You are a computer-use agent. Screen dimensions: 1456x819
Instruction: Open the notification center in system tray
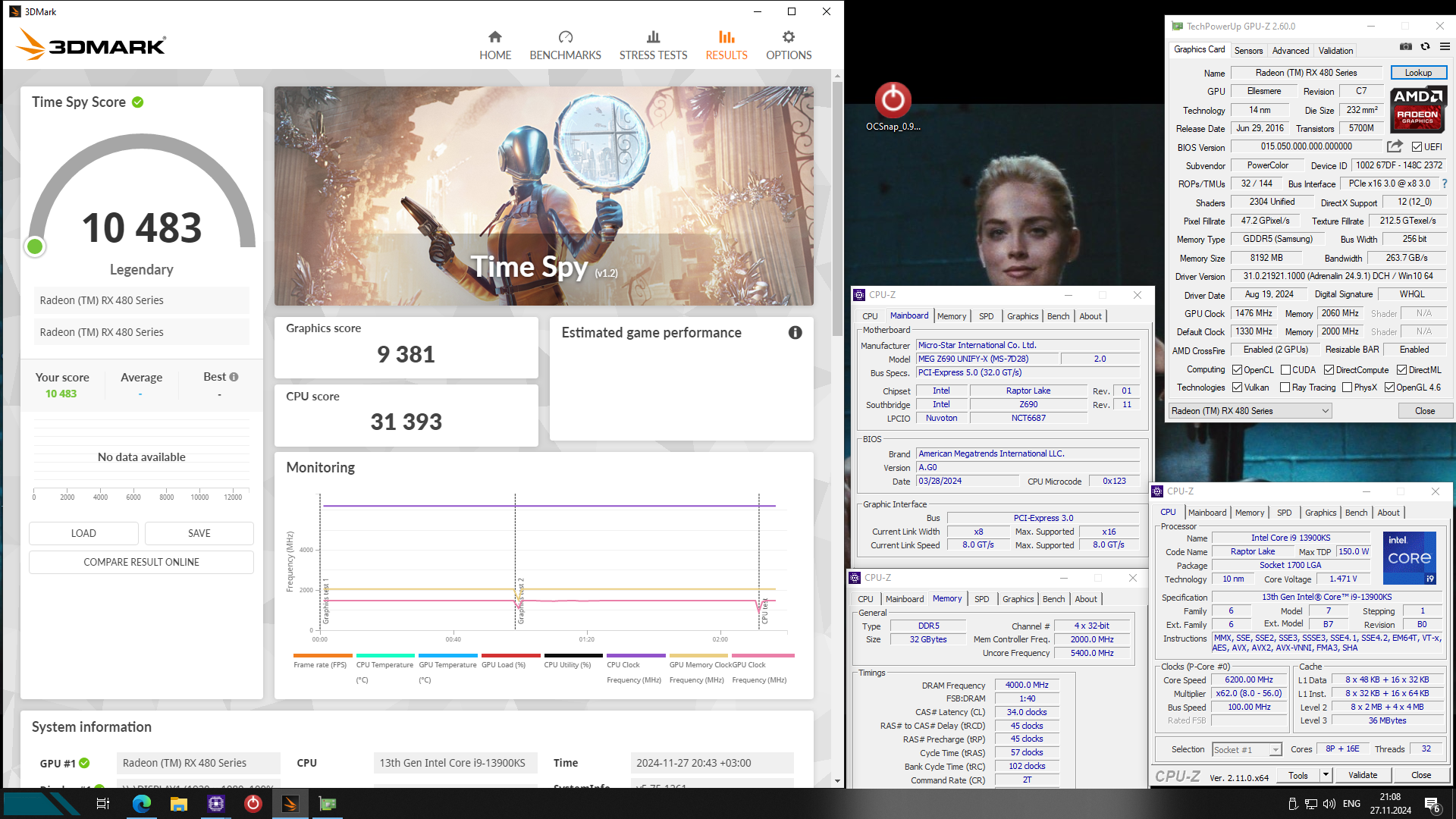click(1432, 805)
